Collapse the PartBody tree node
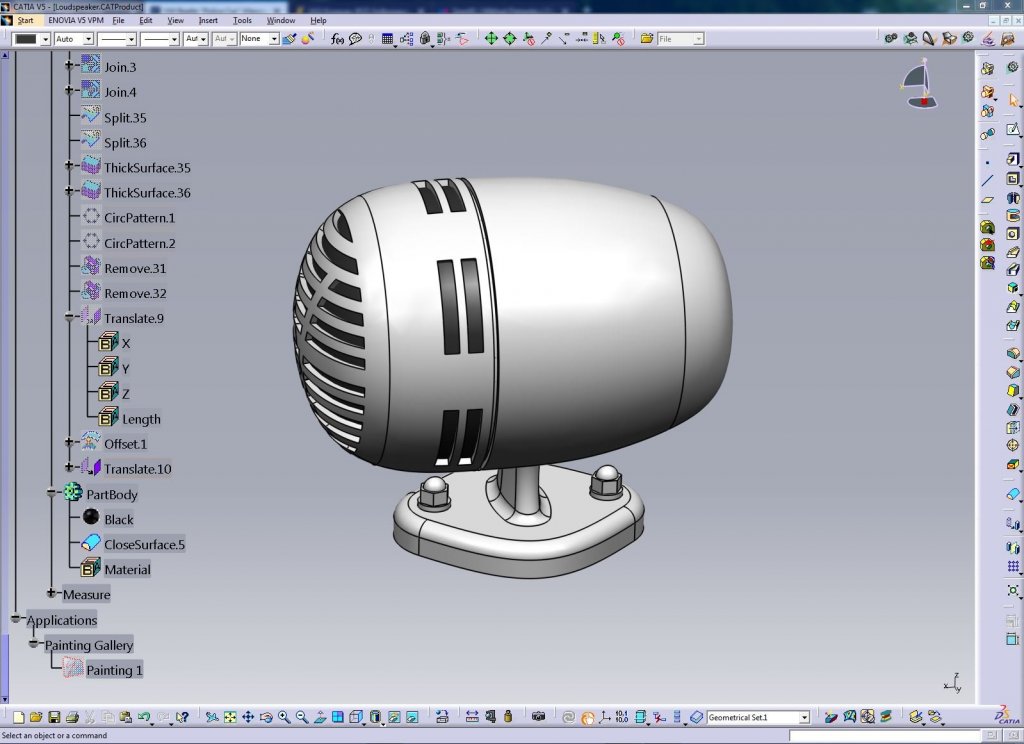Image resolution: width=1024 pixels, height=744 pixels. pyautogui.click(x=52, y=493)
